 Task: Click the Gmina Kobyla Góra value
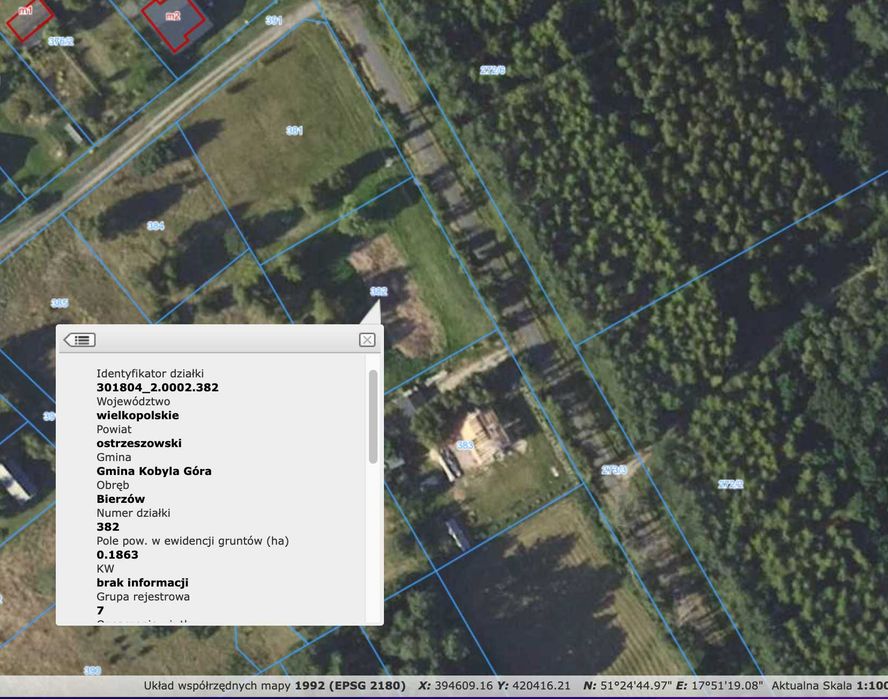point(154,471)
